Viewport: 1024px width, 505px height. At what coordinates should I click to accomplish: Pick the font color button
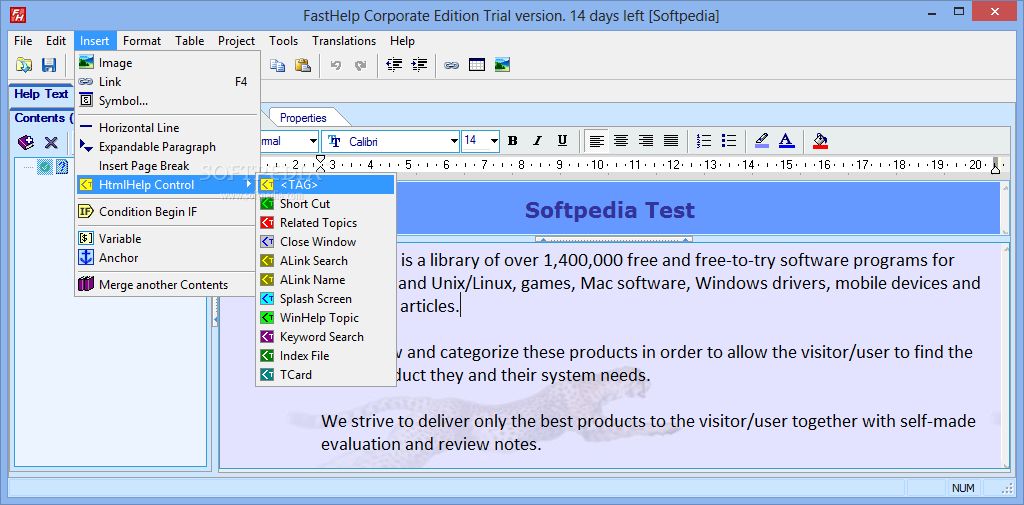pyautogui.click(x=786, y=140)
